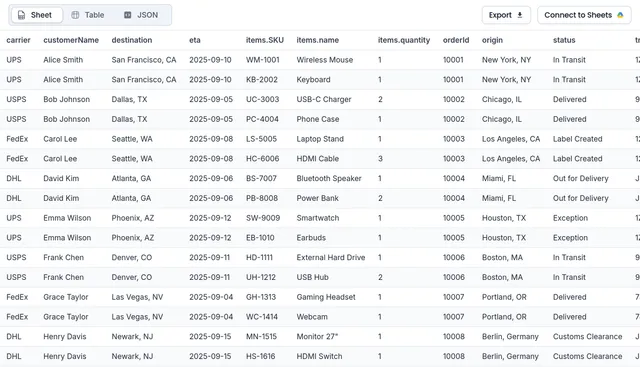Select the HDMI Cable cell
Screen dimensions: 640x367
coord(318,159)
